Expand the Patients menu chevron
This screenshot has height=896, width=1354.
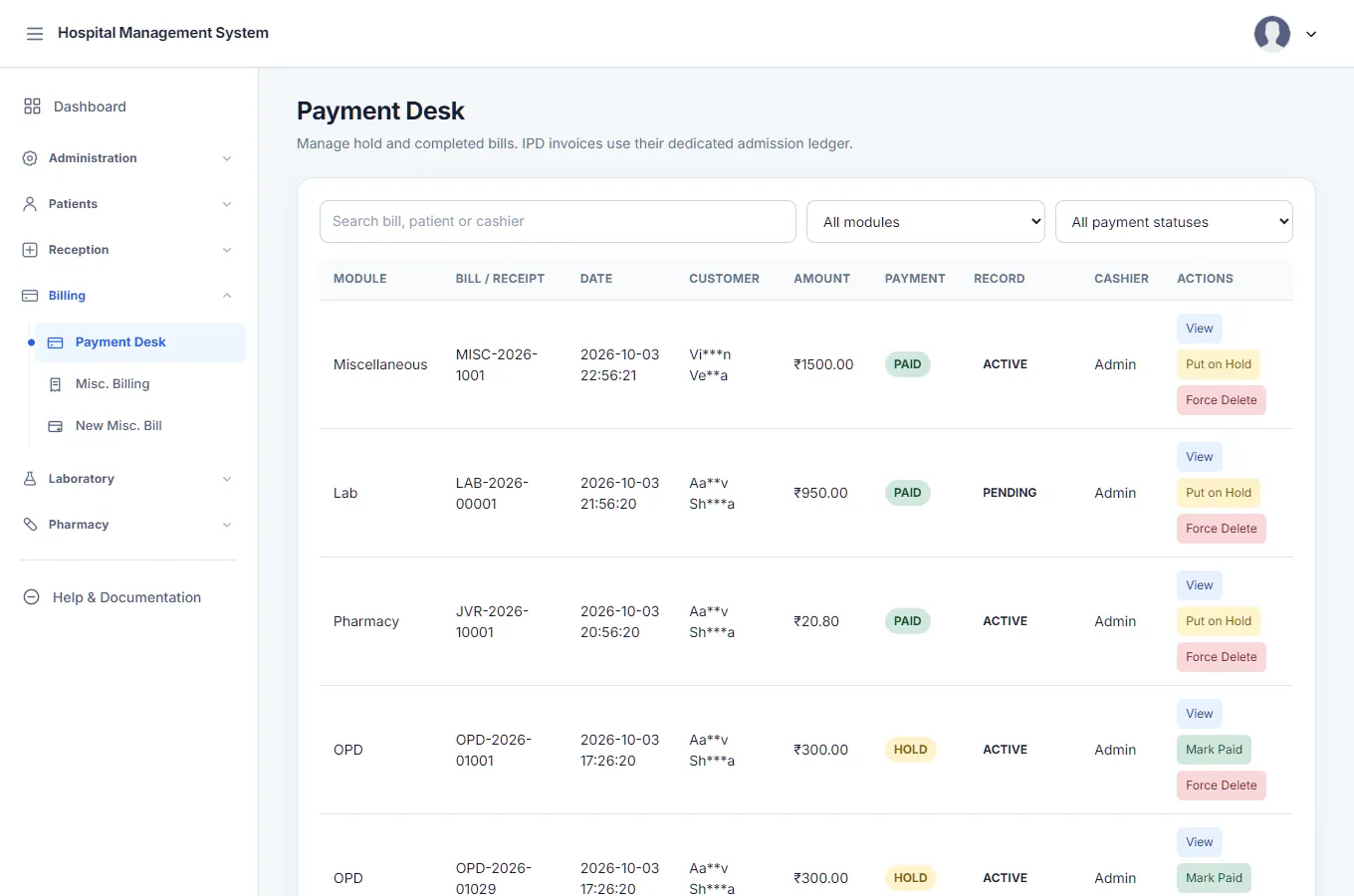tap(227, 204)
